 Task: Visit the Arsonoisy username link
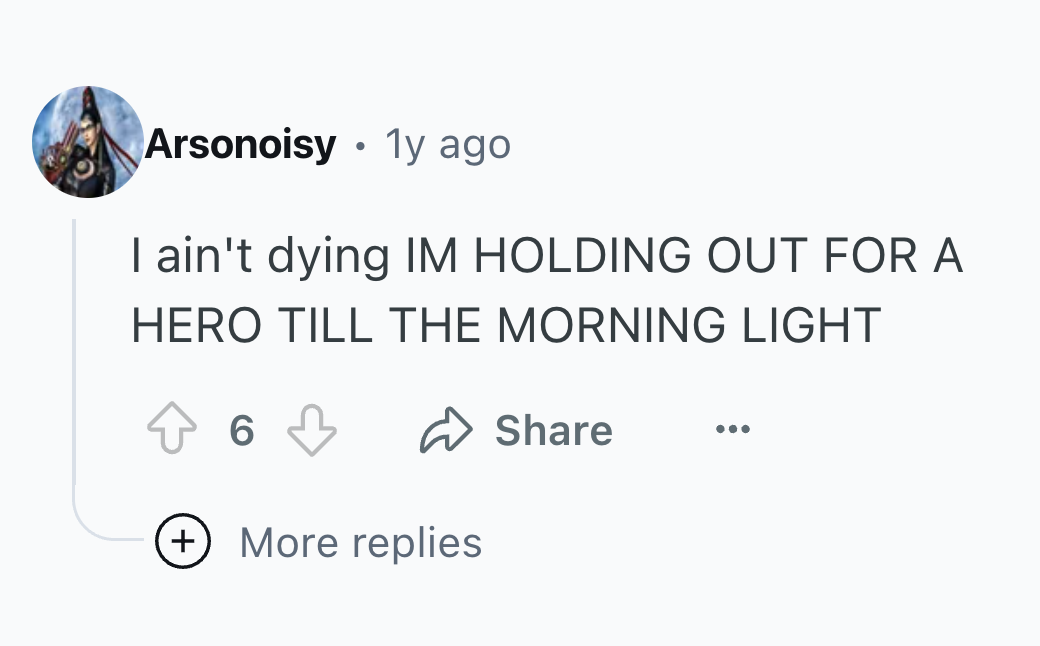pyautogui.click(x=241, y=144)
